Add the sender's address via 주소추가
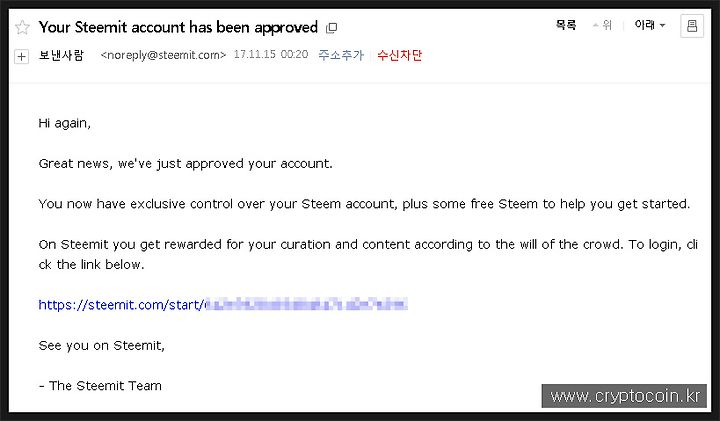The width and height of the screenshot is (720, 421). [x=341, y=55]
